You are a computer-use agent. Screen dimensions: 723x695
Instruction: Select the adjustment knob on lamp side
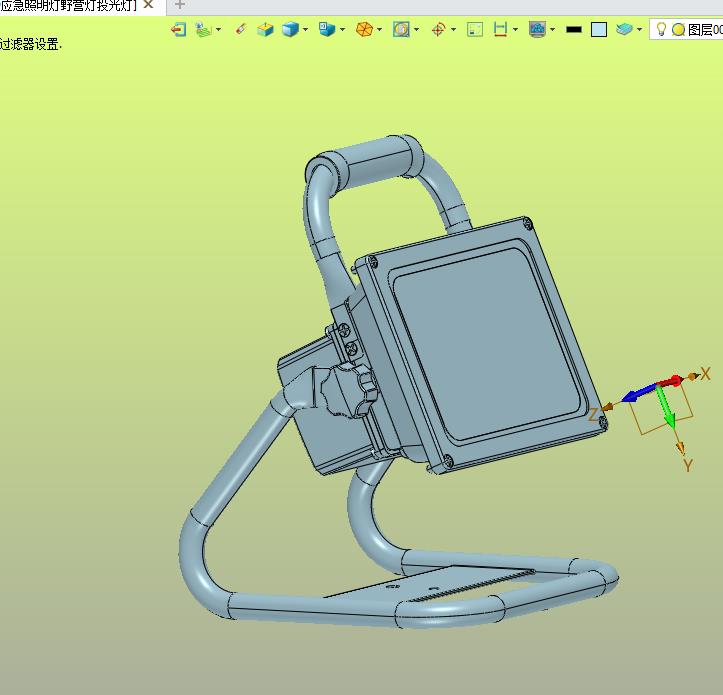[350, 390]
